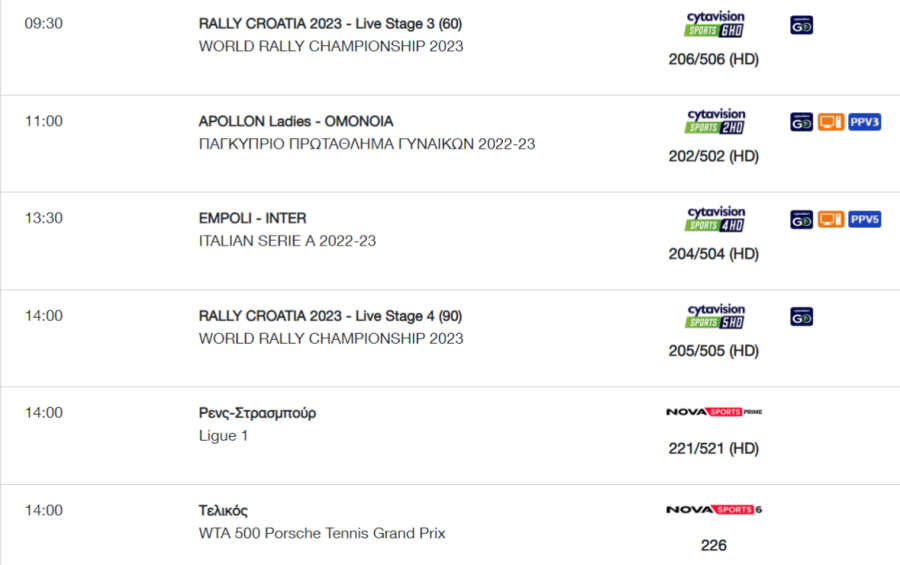Click the orange TV icon for EMPOLI - INTER
This screenshot has height=565, width=900.
pyautogui.click(x=831, y=219)
